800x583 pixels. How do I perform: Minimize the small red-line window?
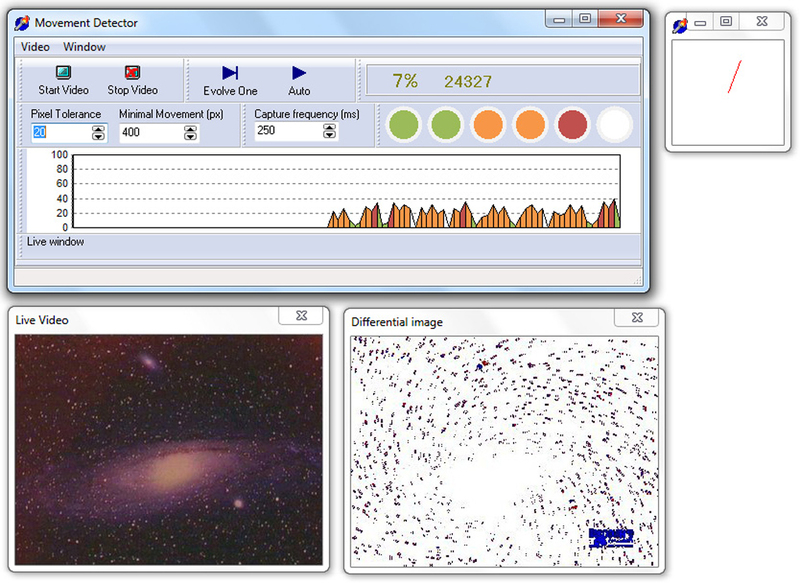coord(701,22)
